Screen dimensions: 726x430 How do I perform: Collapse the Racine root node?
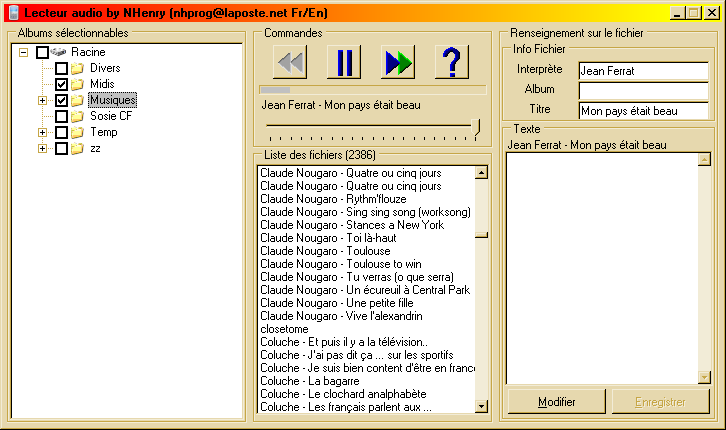23,52
